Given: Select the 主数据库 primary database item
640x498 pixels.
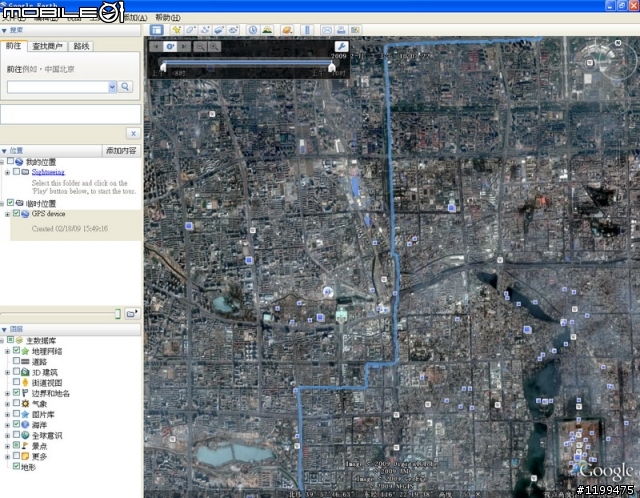Looking at the screenshot, I should pos(41,340).
